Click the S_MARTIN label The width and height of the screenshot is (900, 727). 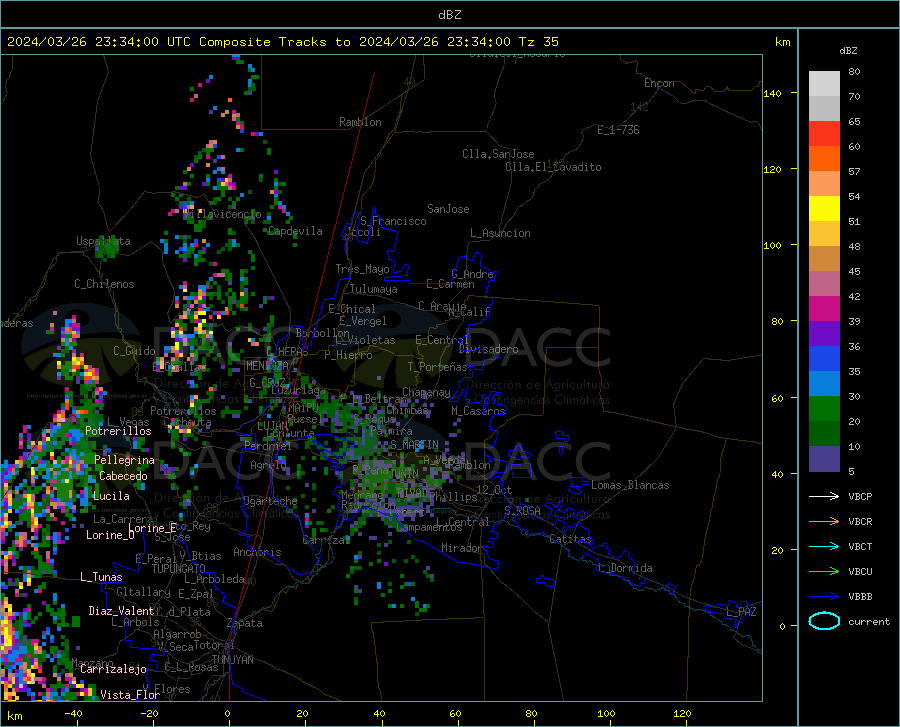point(414,445)
